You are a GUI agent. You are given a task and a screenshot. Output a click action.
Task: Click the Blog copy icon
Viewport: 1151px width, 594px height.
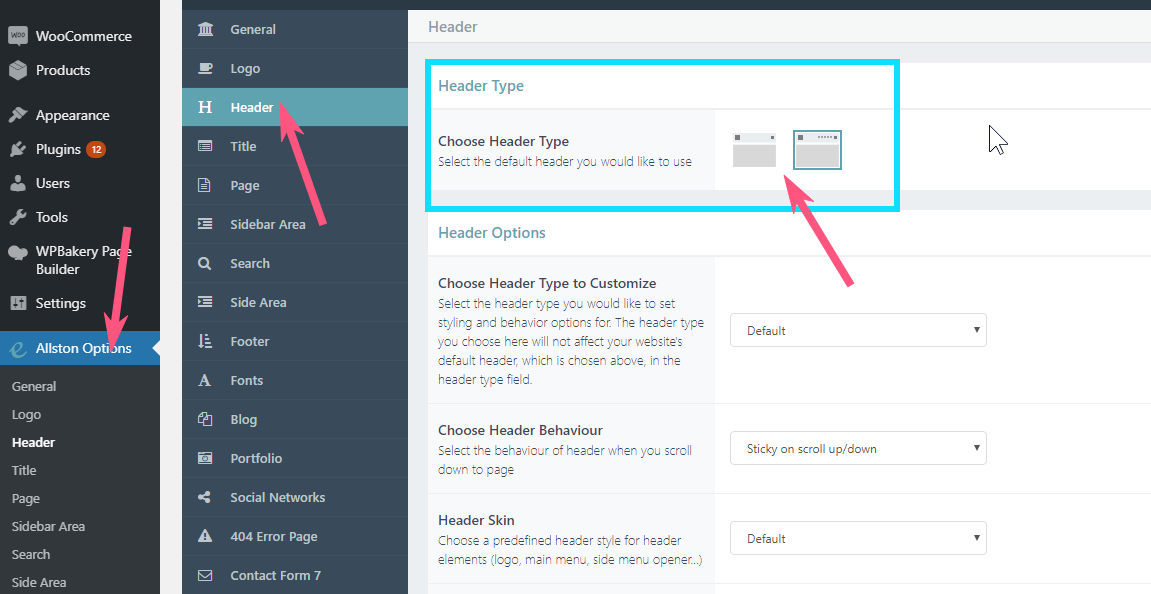[206, 419]
